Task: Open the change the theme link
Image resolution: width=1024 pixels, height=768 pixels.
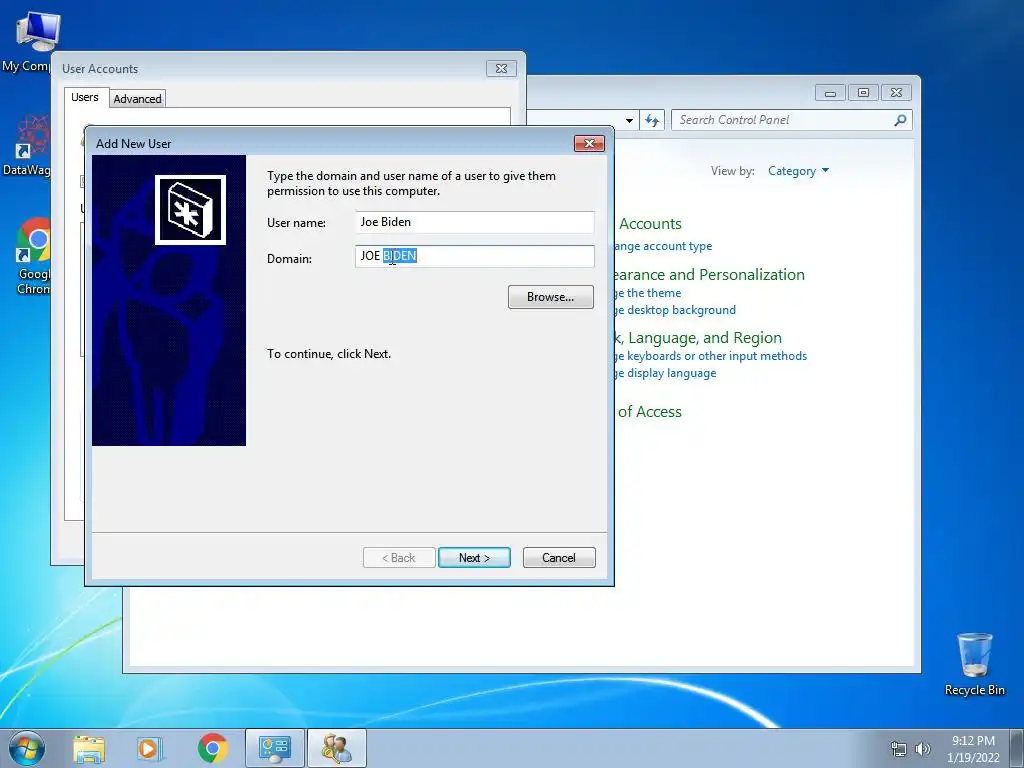Action: [647, 293]
